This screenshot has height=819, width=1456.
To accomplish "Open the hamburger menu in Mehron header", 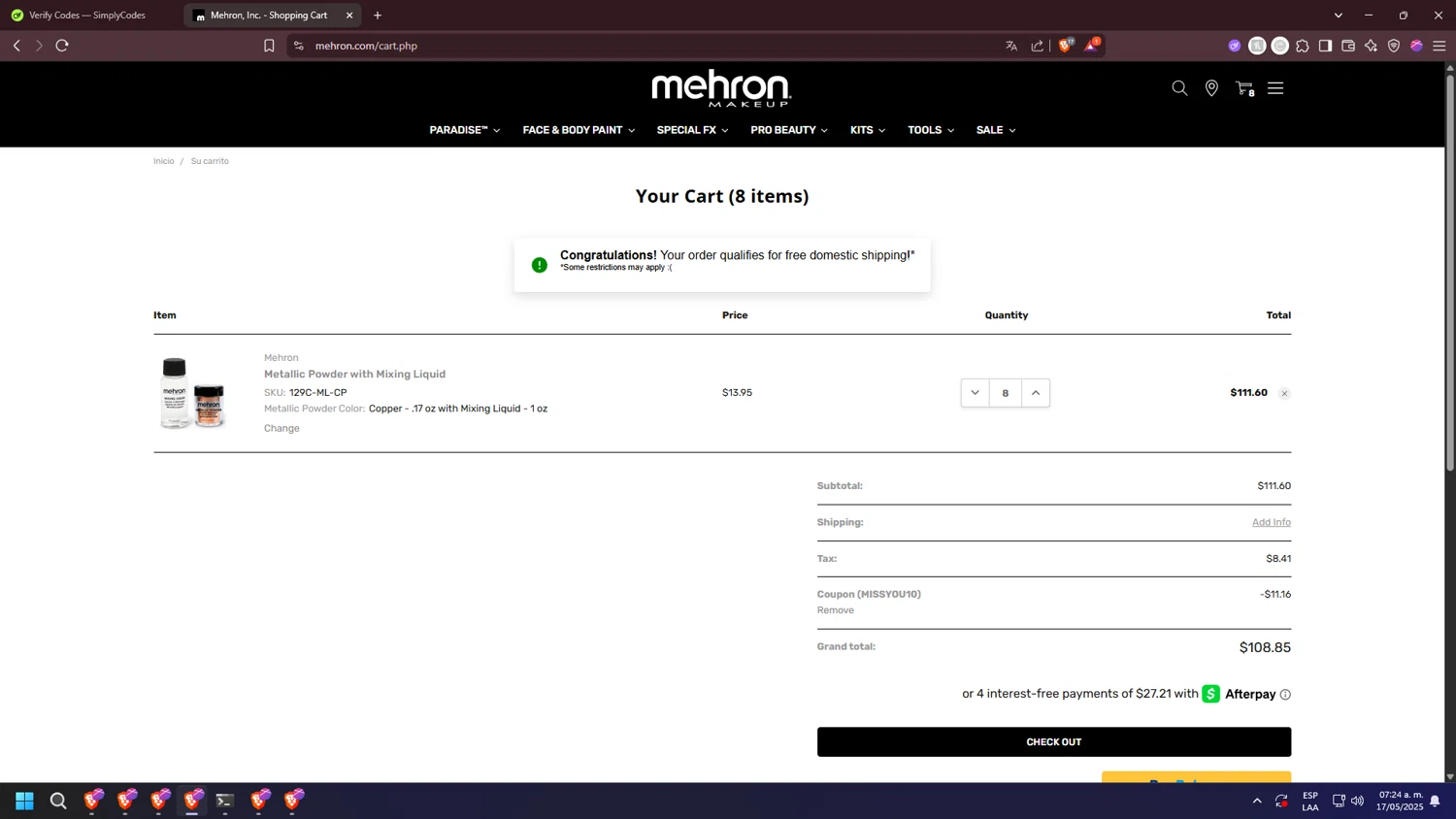I will [x=1275, y=88].
